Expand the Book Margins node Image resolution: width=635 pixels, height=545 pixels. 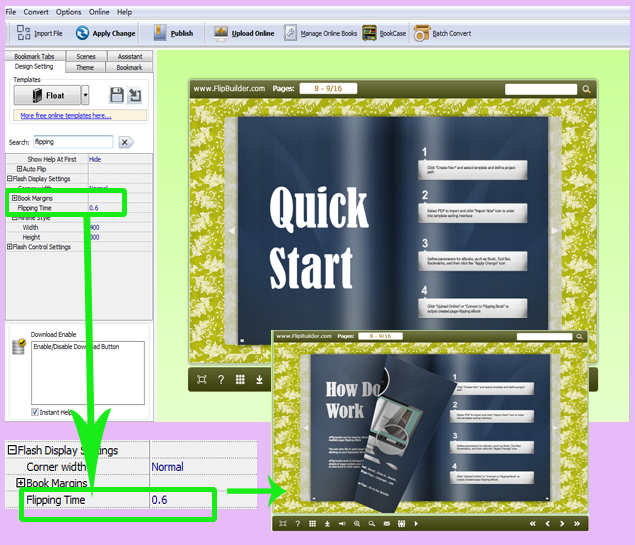(x=14, y=198)
